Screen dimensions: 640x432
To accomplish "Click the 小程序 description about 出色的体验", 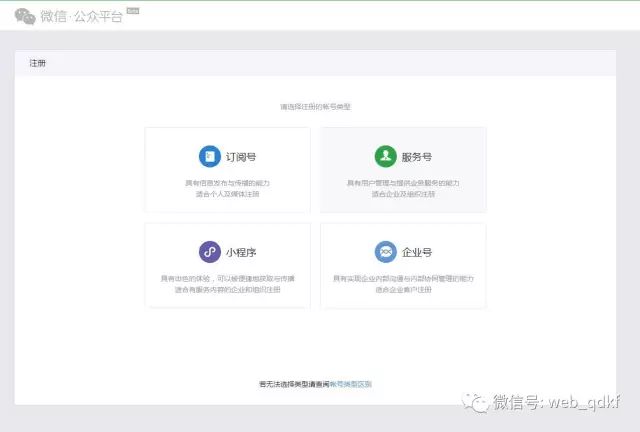I will tap(227, 283).
